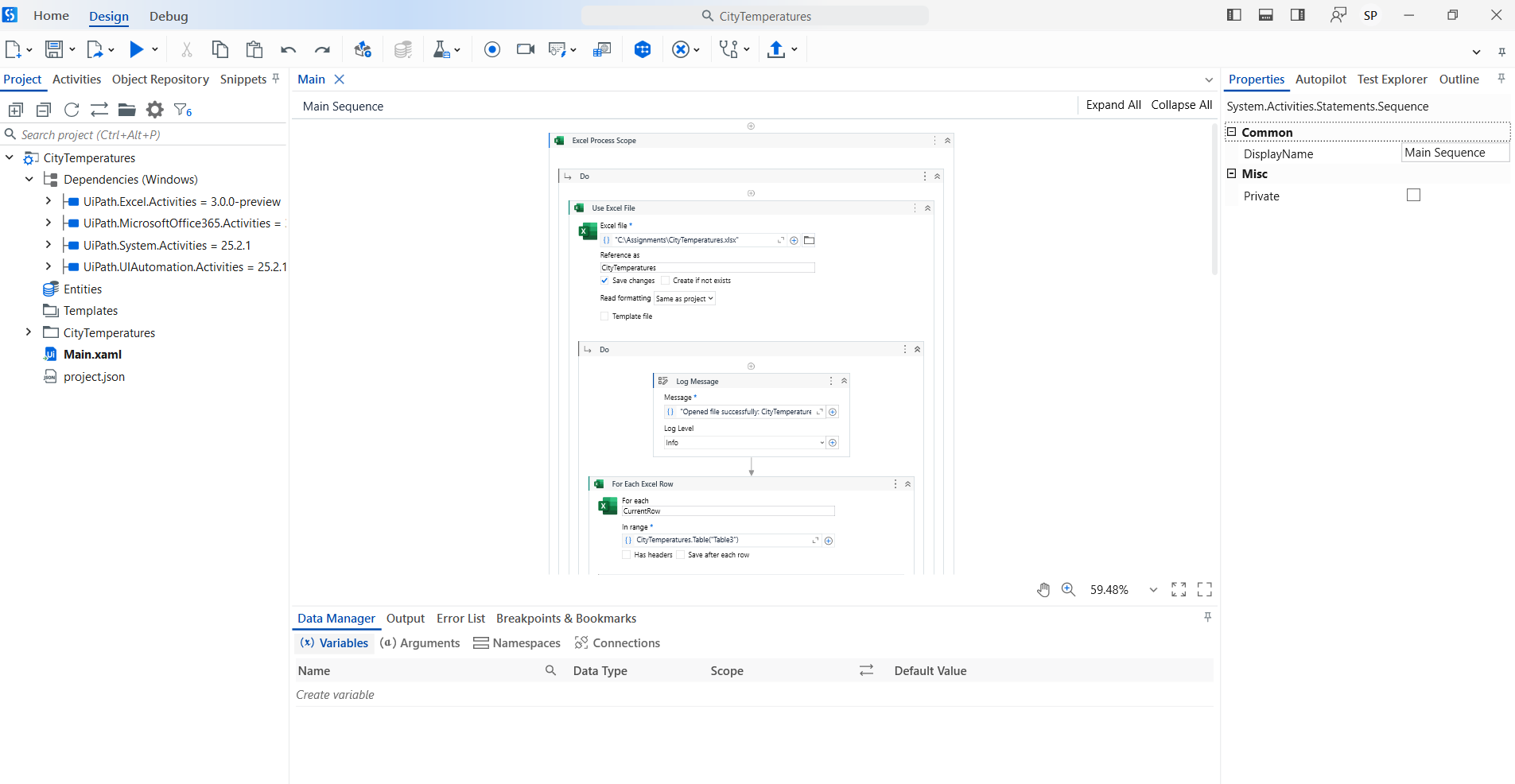Screen dimensions: 1515x784
Task: Click the camera recorder icon
Action: point(526,49)
